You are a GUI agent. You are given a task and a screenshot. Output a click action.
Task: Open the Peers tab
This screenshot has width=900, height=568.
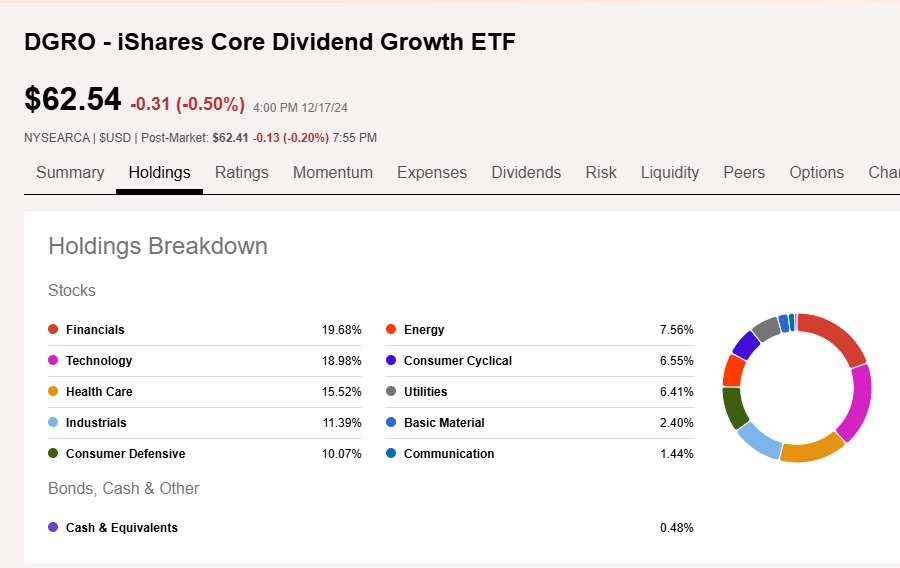tap(744, 172)
